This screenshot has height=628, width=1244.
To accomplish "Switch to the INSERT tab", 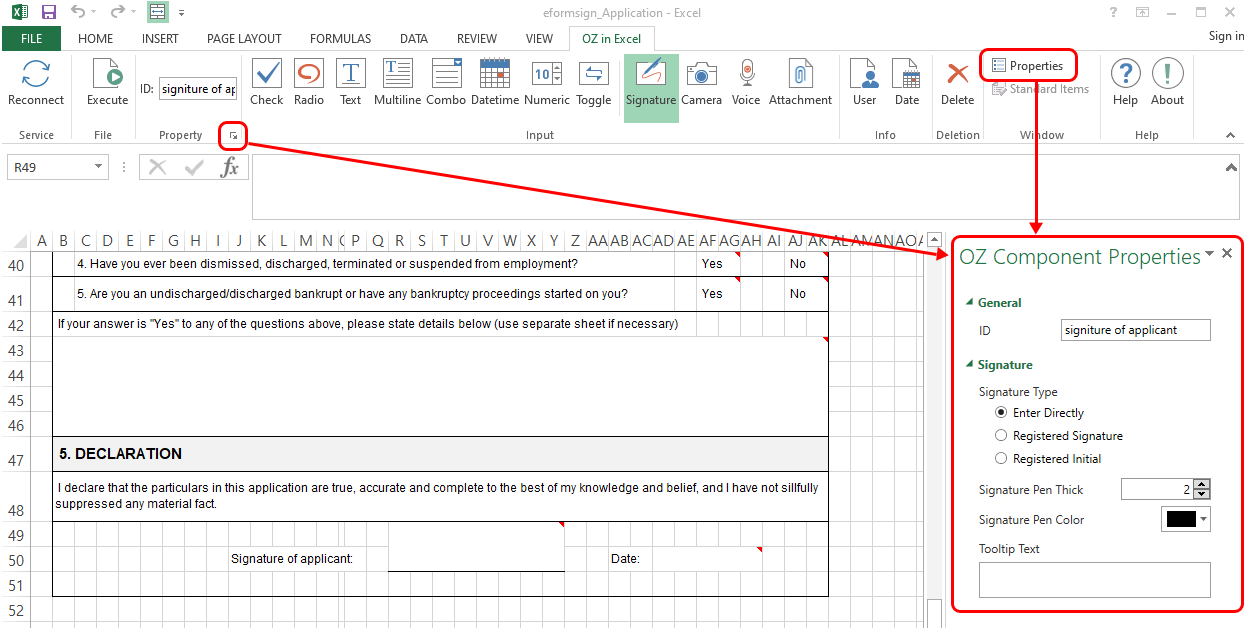I will [160, 39].
